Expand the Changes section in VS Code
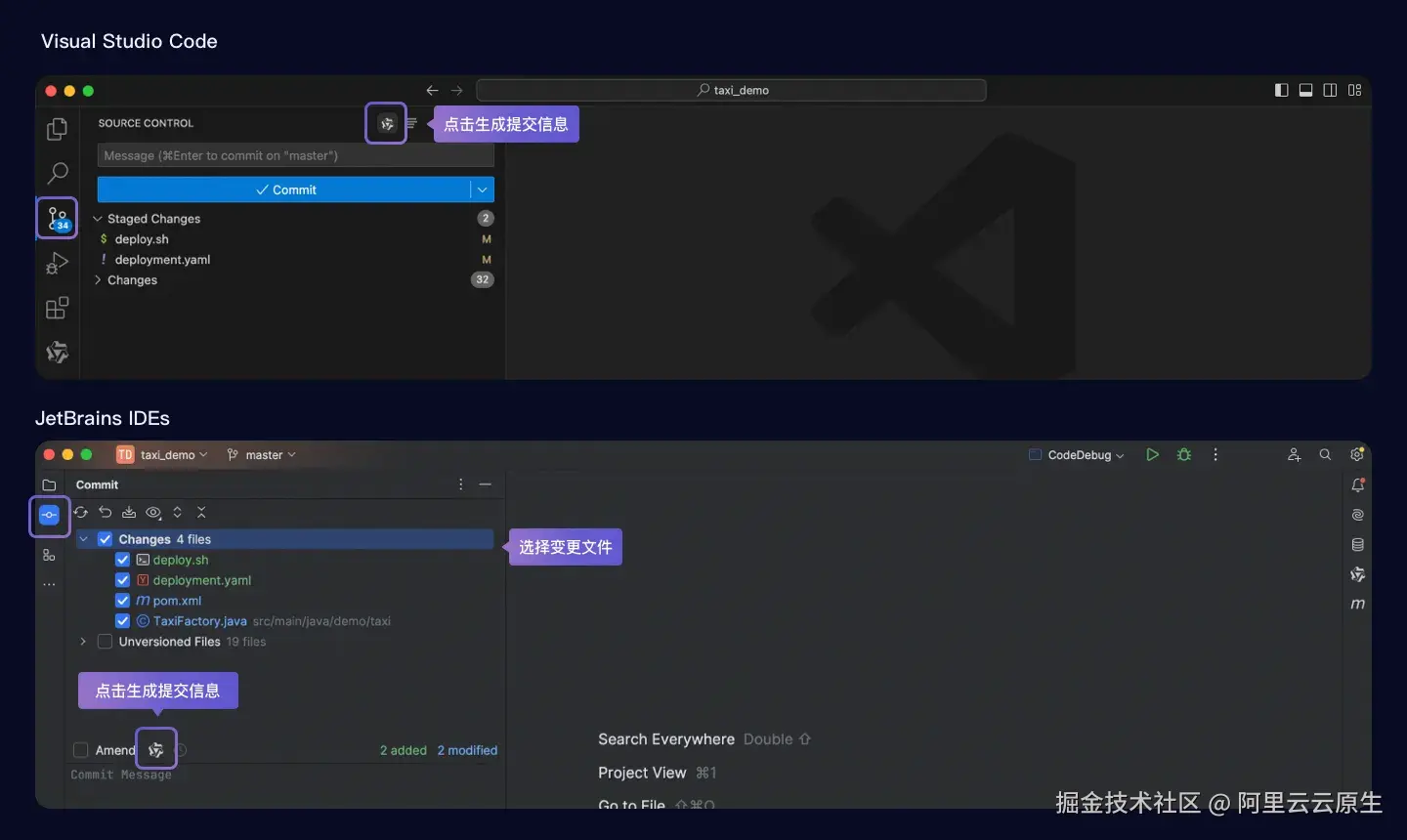 click(x=98, y=280)
